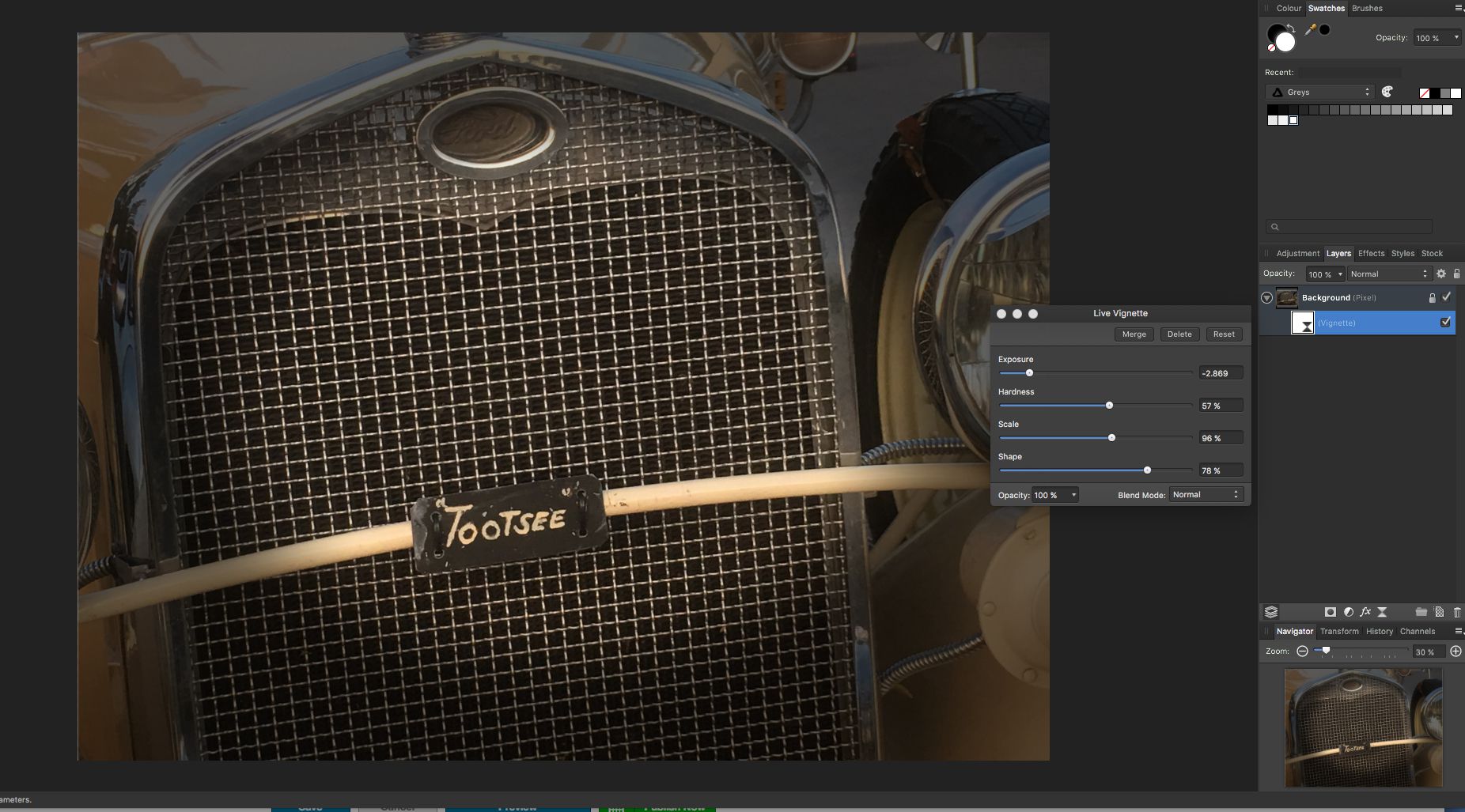Open Live Vignette Blend Mode dropdown
This screenshot has width=1465, height=812.
(x=1206, y=495)
